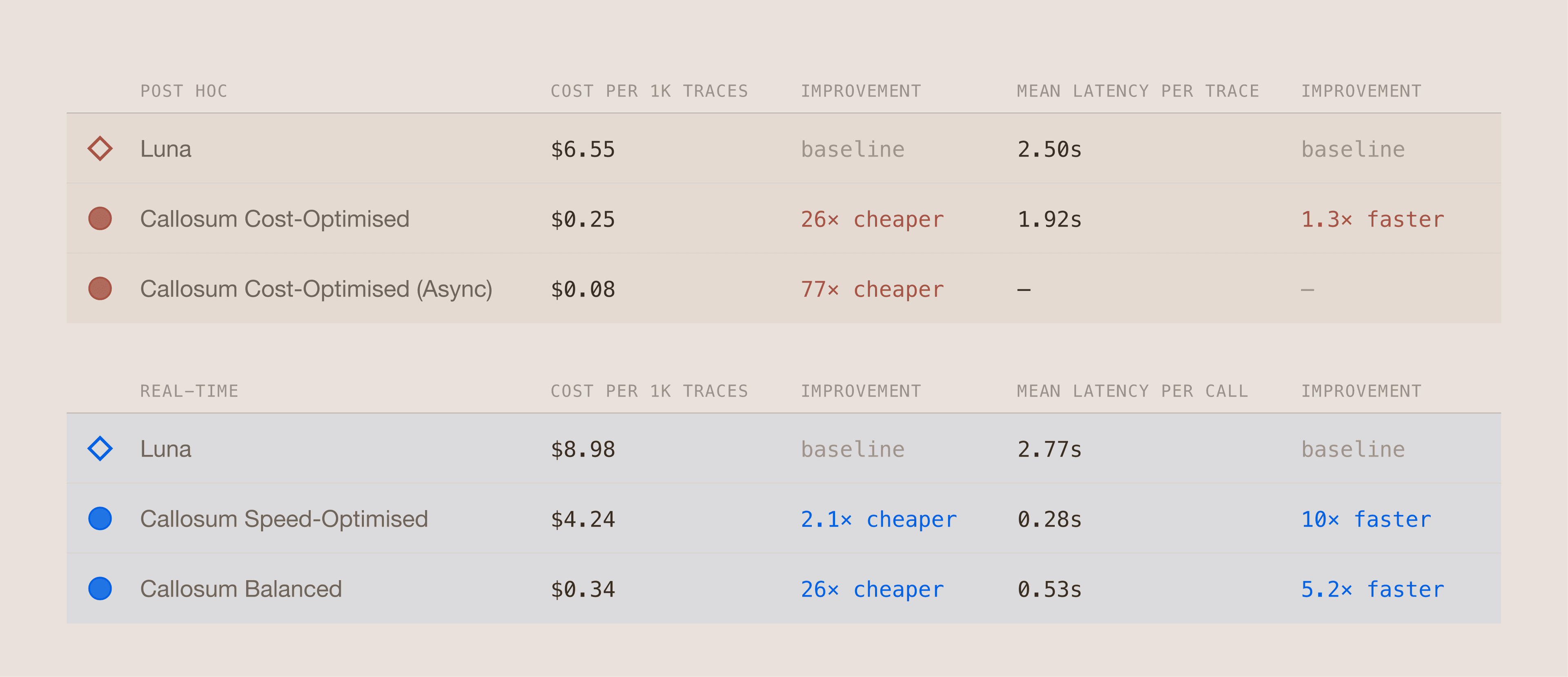The image size is (1568, 677).
Task: Click the red circle beside Callosum Cost-Optimised
Action: 100,218
